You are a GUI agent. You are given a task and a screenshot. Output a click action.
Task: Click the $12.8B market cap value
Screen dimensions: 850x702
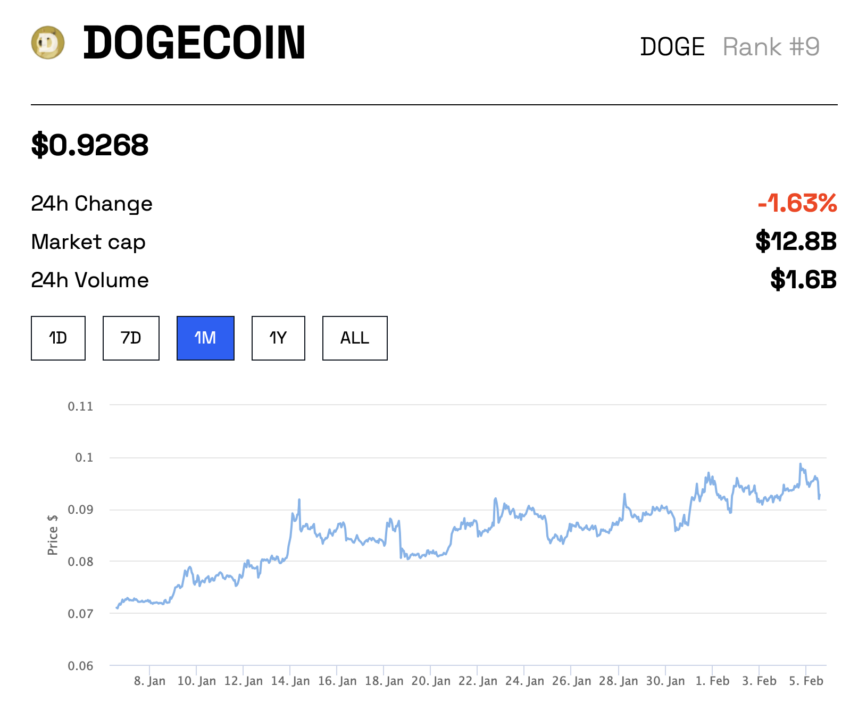(796, 241)
